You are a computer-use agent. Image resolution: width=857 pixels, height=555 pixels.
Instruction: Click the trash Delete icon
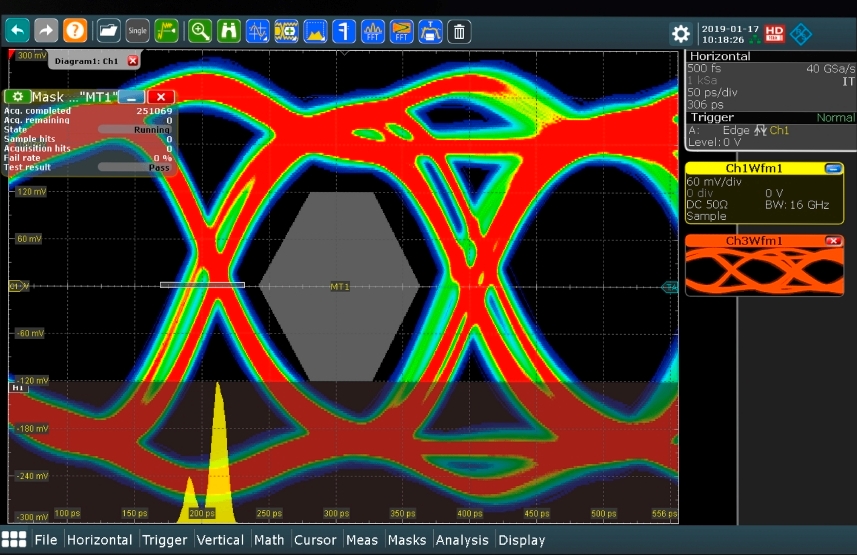click(459, 31)
